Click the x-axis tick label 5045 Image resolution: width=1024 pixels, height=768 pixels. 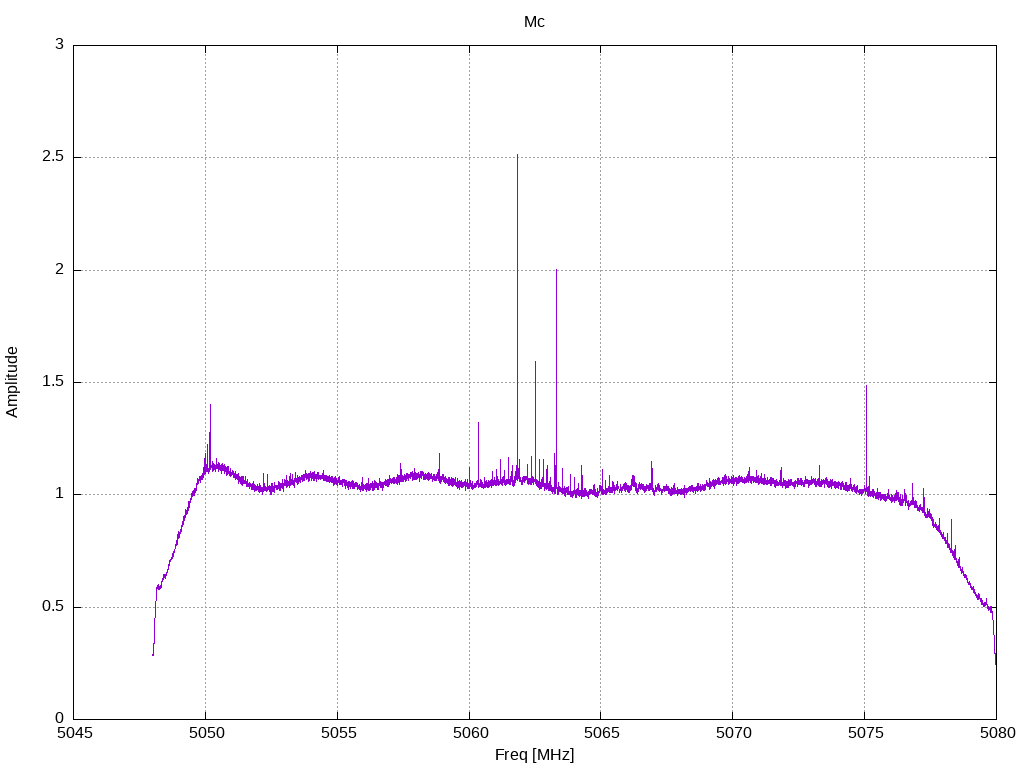click(75, 733)
